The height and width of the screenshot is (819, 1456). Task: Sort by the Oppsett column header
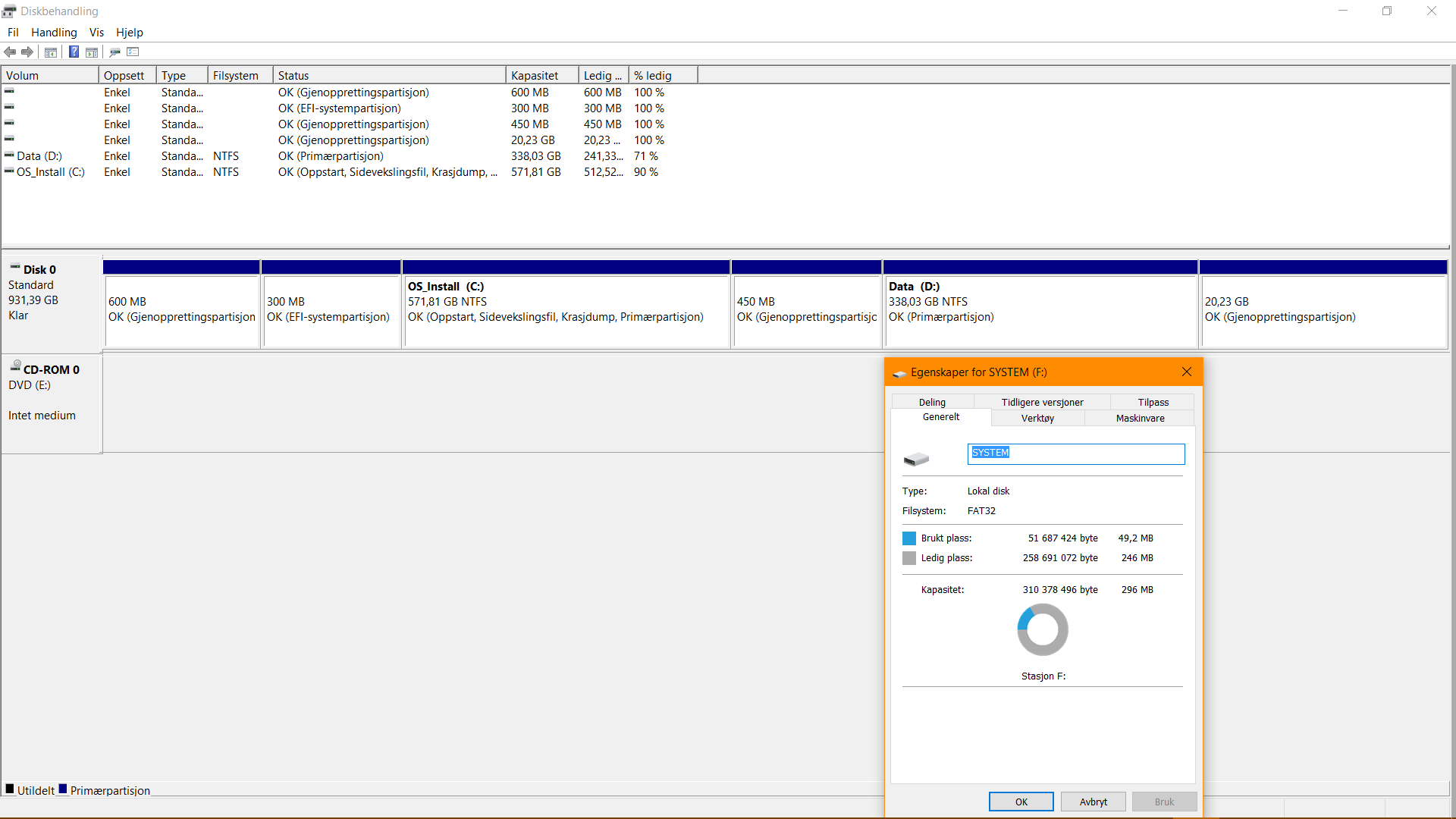(x=127, y=75)
